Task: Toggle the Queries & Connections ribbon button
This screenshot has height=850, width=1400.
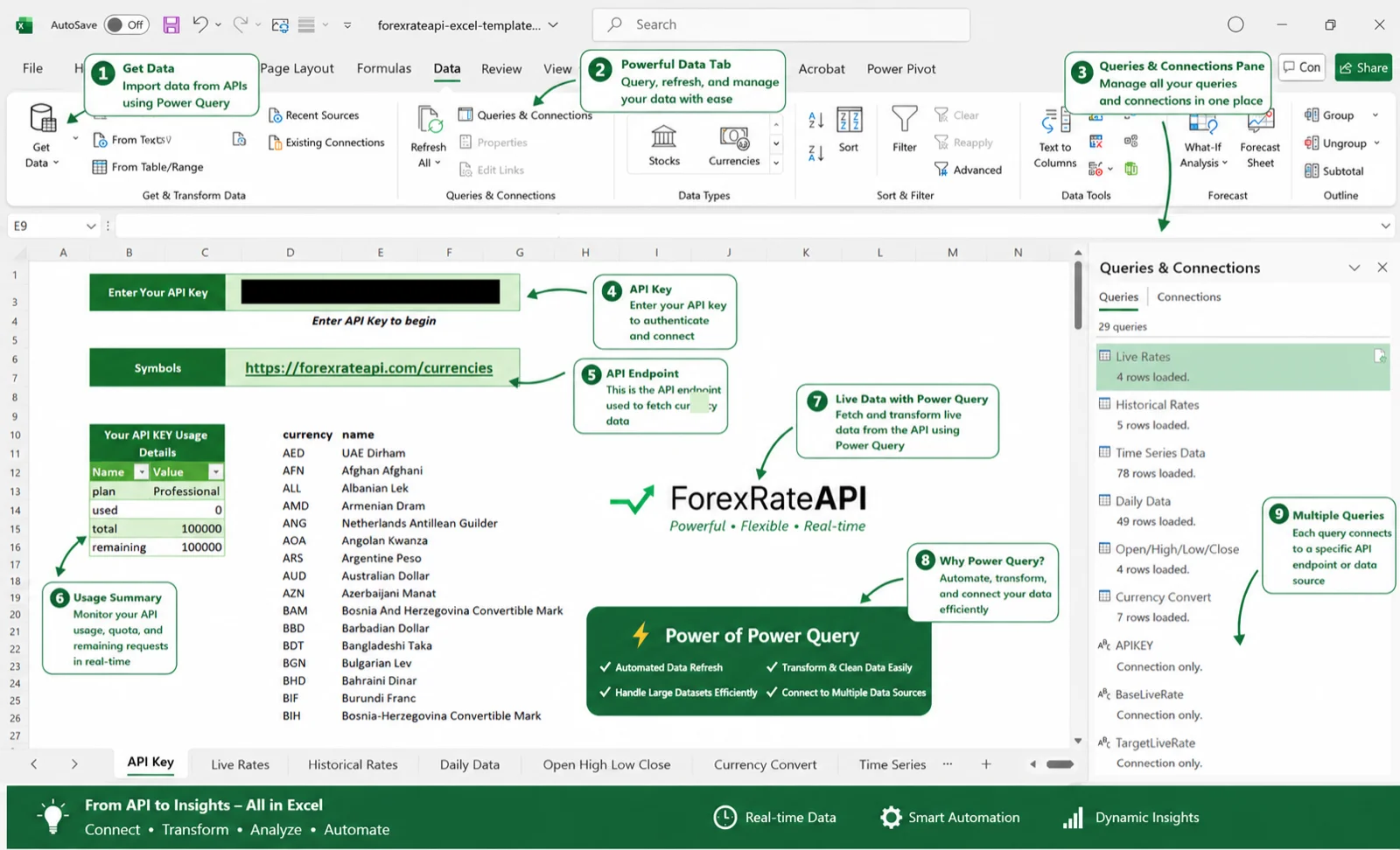Action: (525, 115)
